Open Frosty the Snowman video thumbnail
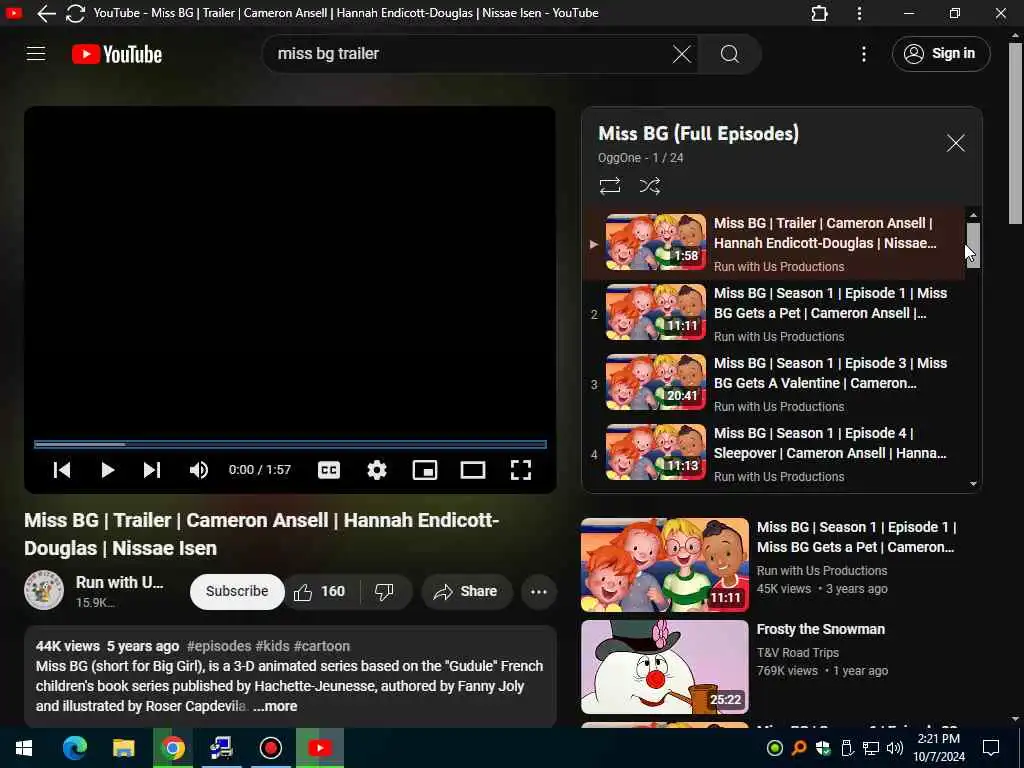 tap(665, 667)
